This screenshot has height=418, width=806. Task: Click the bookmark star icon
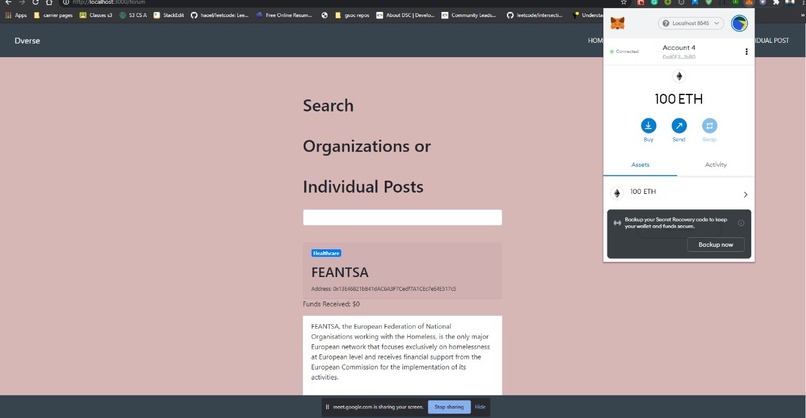(624, 2)
